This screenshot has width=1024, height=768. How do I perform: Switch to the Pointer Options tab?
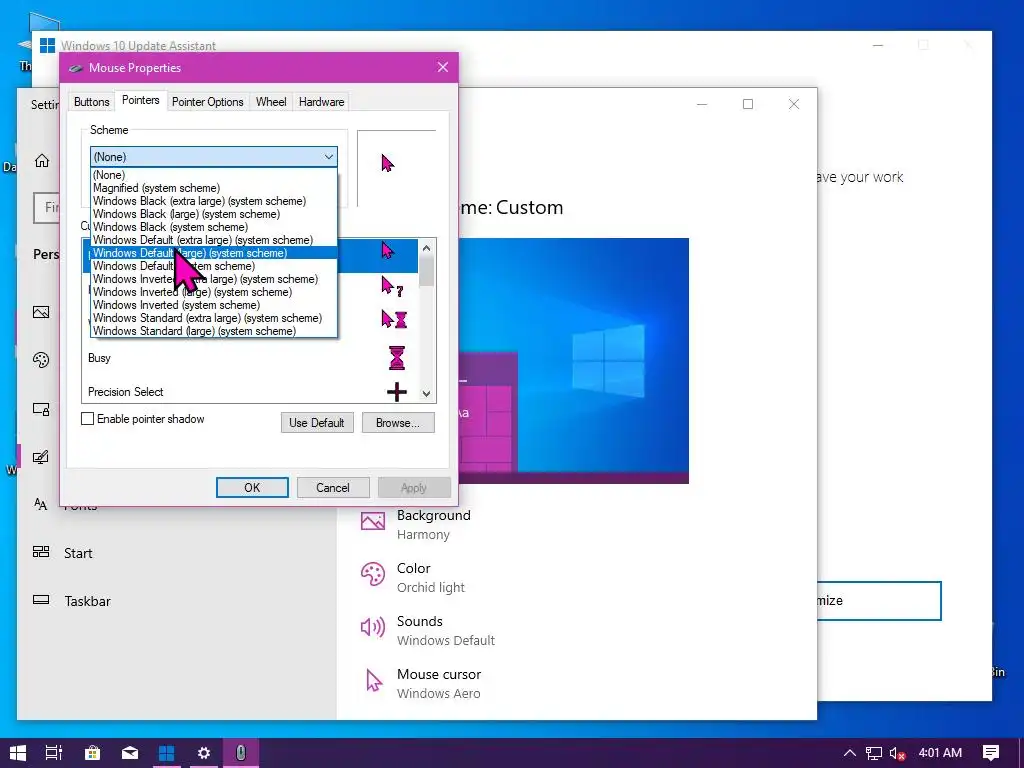click(x=208, y=102)
